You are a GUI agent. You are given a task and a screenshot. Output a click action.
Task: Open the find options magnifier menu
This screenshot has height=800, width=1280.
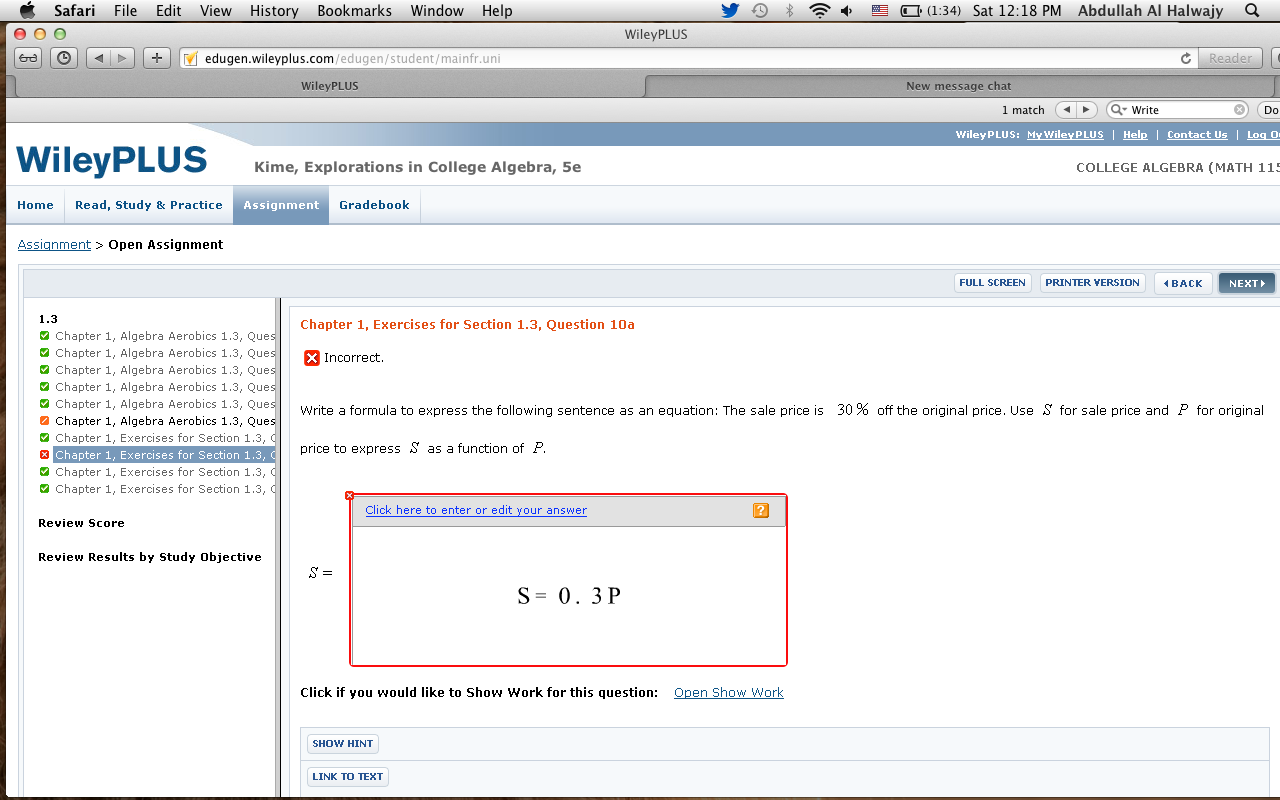coord(1120,110)
